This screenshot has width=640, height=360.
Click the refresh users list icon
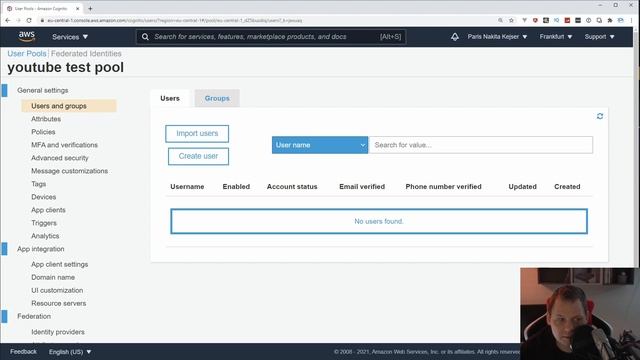(x=600, y=116)
